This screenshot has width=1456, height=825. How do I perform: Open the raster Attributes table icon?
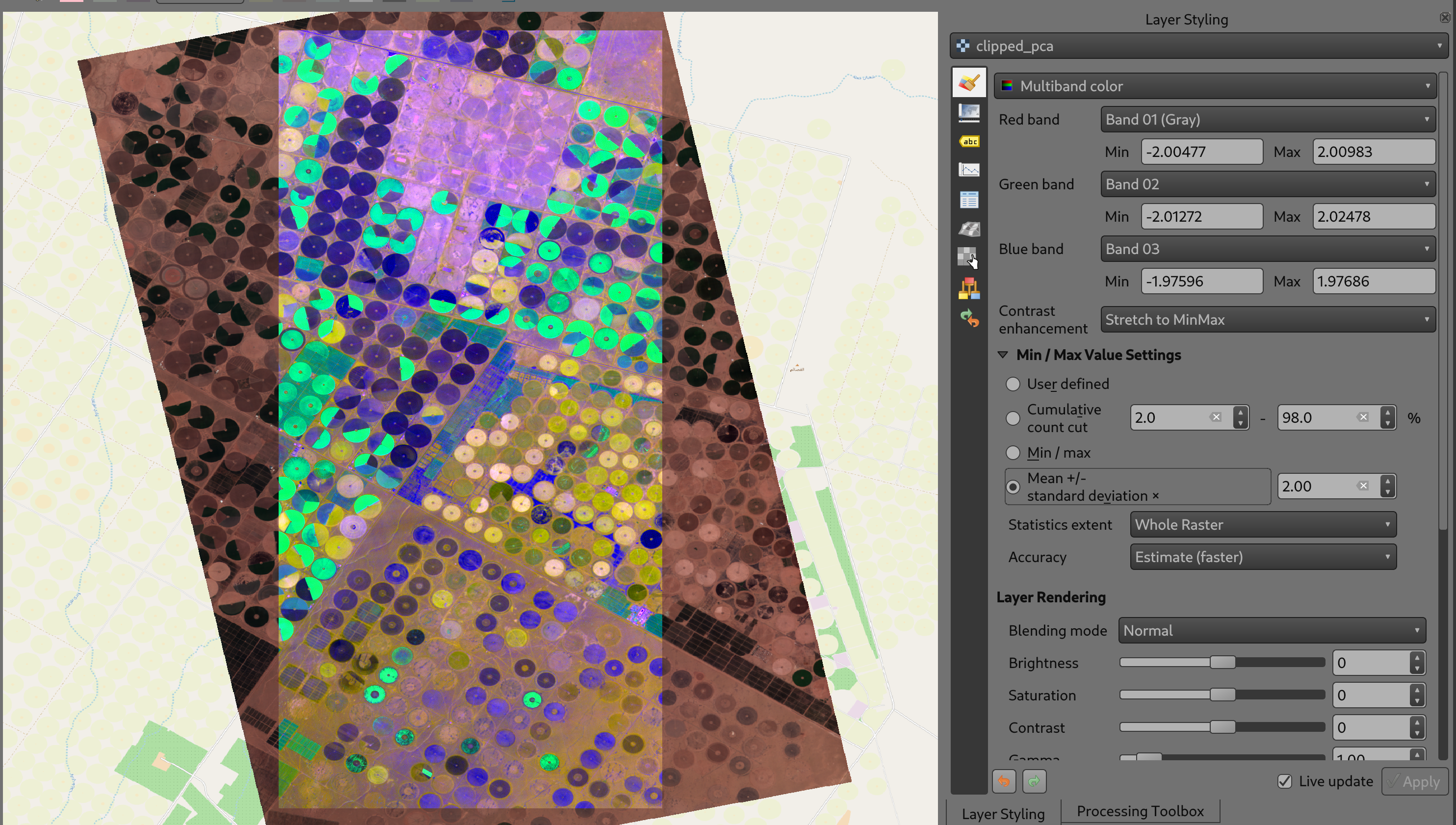[969, 200]
